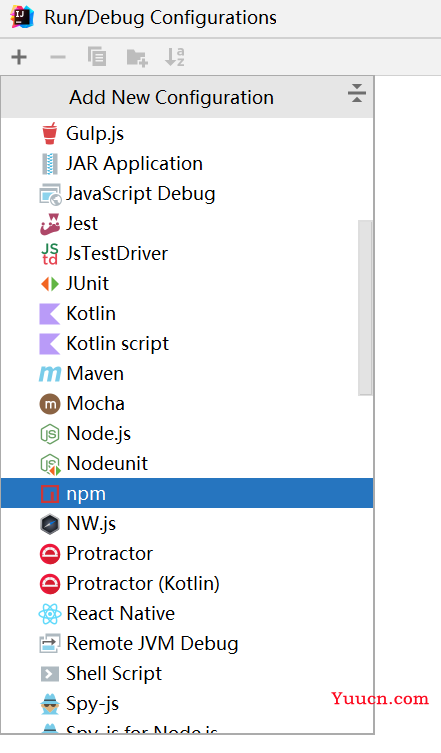Viewport: 441px width, 753px height.
Task: Select the React Native atom icon
Action: tap(50, 614)
